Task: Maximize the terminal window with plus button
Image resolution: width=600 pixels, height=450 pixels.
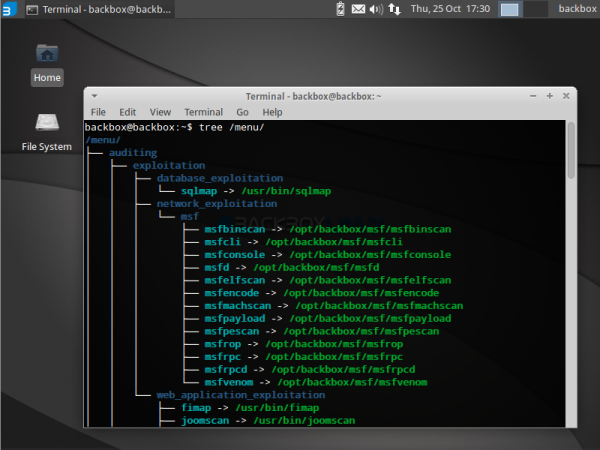Action: click(x=549, y=96)
